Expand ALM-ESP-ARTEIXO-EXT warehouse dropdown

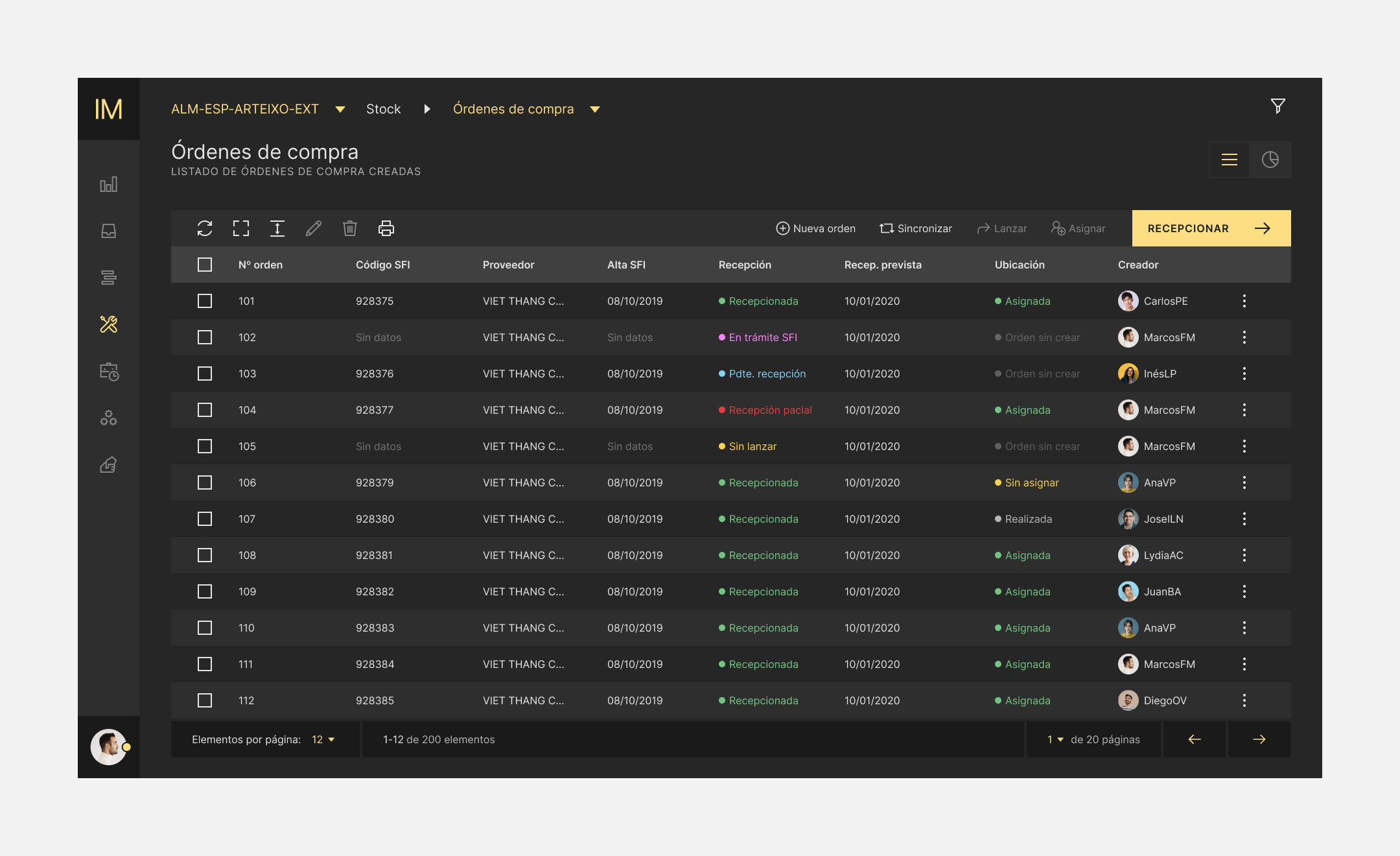340,110
